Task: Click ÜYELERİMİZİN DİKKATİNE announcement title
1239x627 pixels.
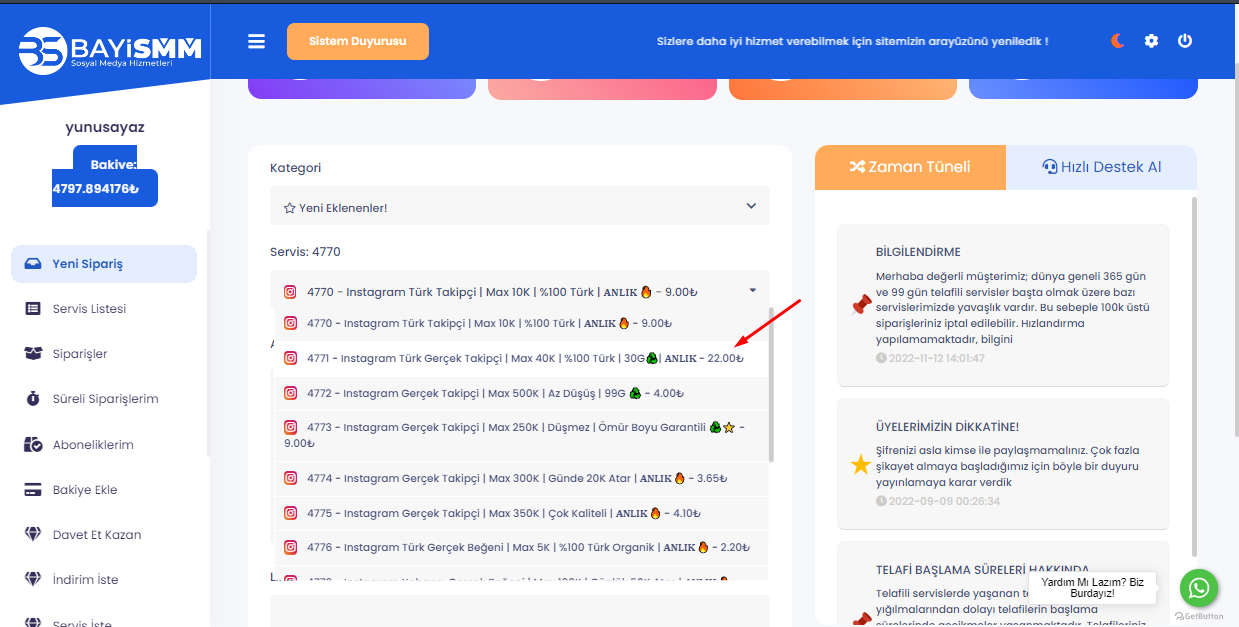Action: click(x=947, y=427)
